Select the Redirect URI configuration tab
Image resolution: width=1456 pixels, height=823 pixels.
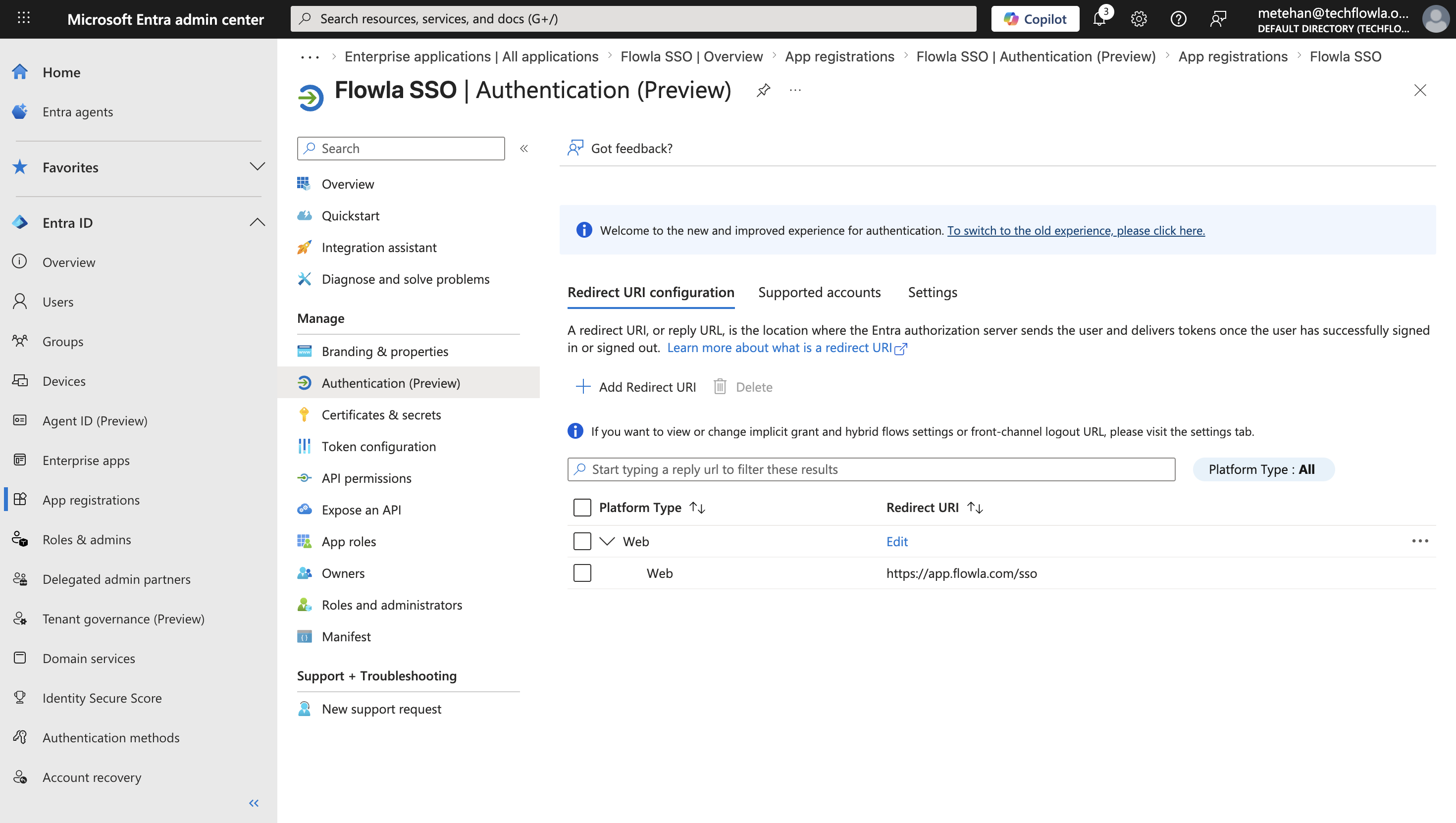[x=651, y=292]
